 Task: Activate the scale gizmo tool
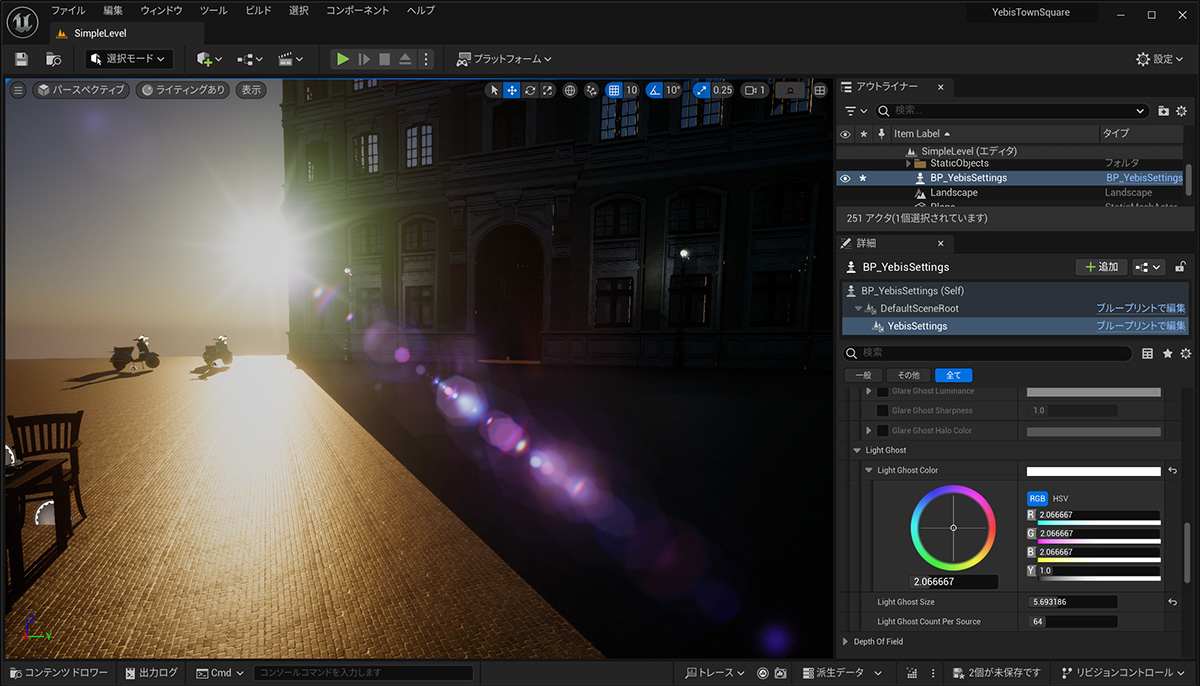point(547,90)
